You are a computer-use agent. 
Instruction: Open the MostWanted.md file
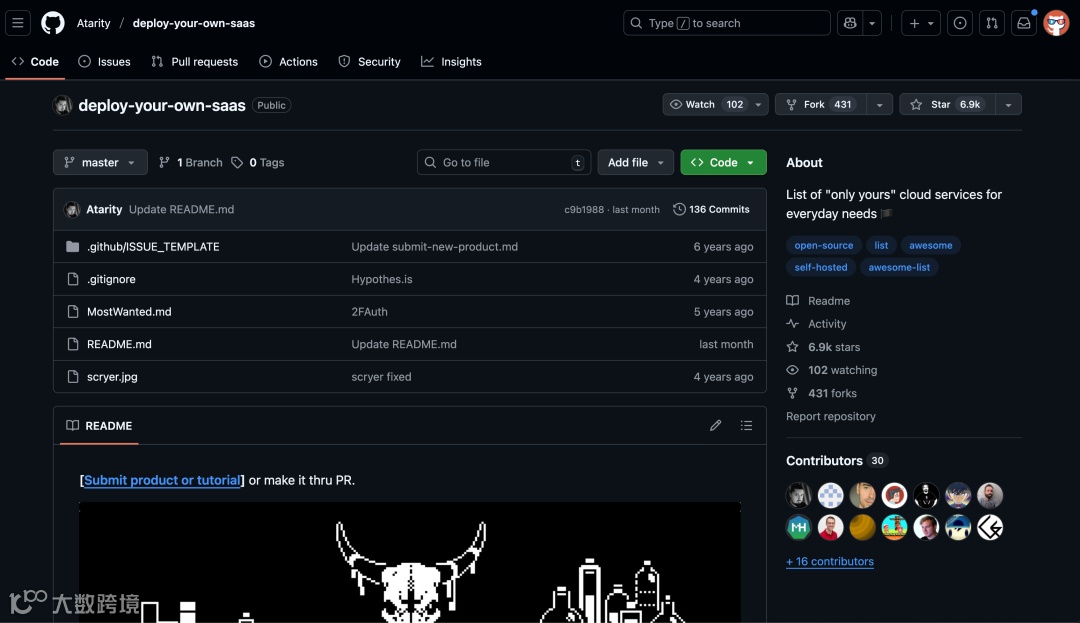[x=129, y=311]
